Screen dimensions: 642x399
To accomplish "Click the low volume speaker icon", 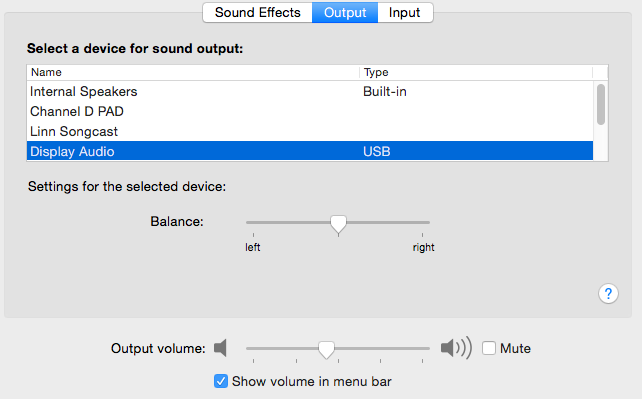I will coord(220,348).
